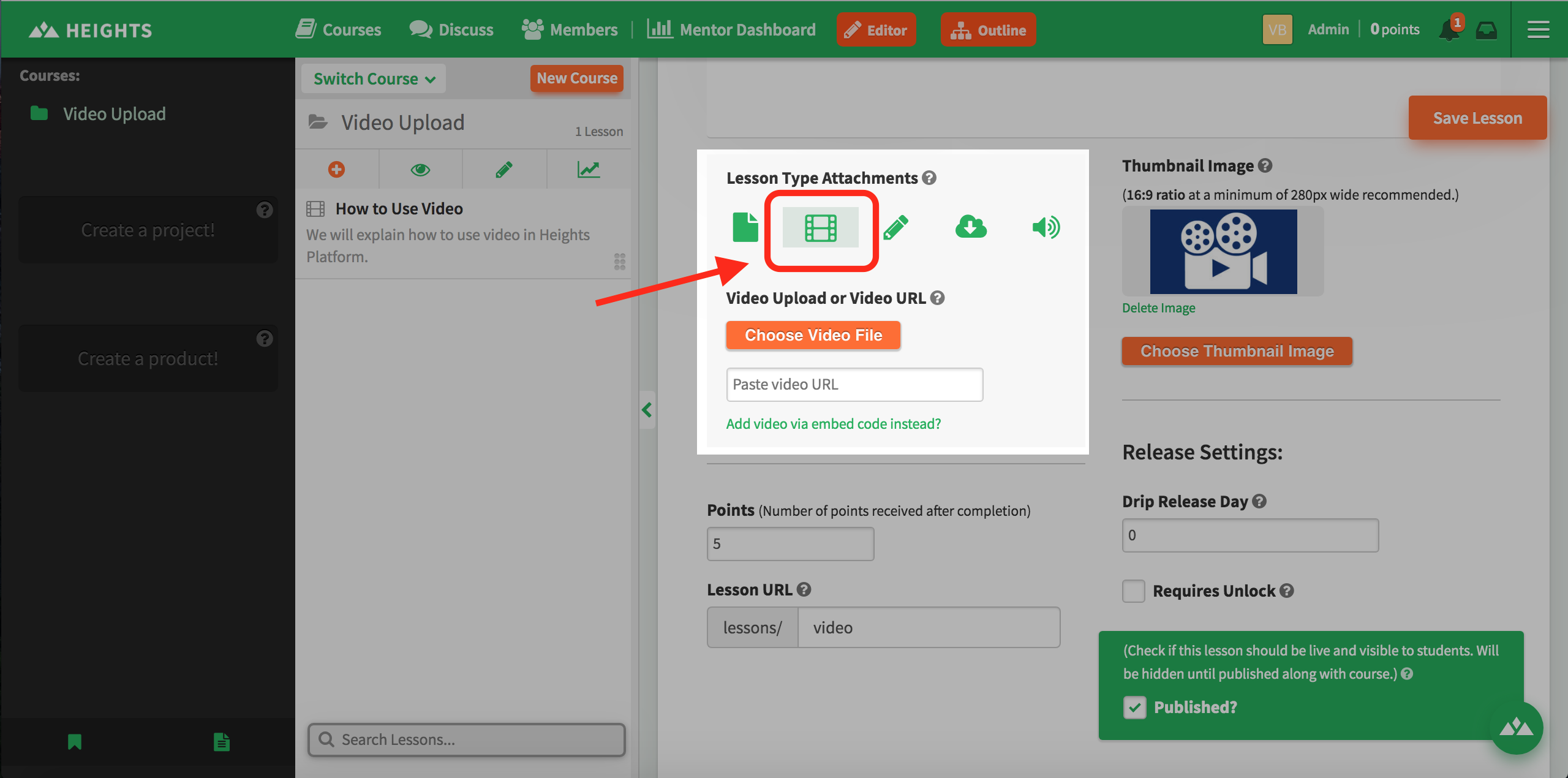Switch to the Editor view

click(876, 29)
